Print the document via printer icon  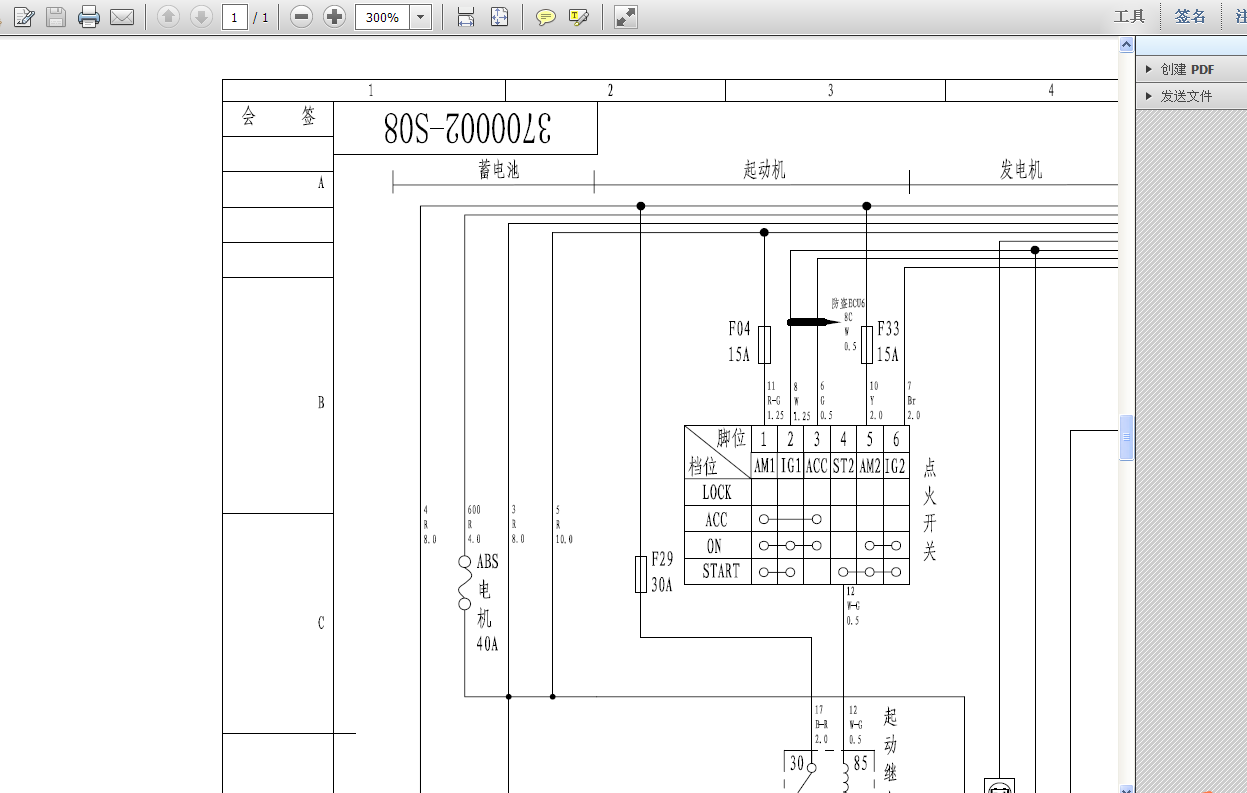[89, 17]
